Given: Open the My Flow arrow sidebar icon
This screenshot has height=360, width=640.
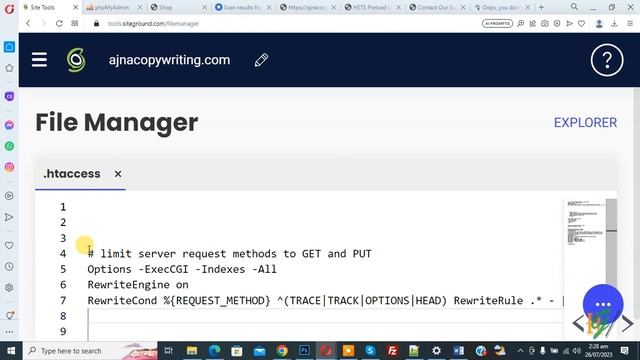Looking at the screenshot, I should coord(9,217).
